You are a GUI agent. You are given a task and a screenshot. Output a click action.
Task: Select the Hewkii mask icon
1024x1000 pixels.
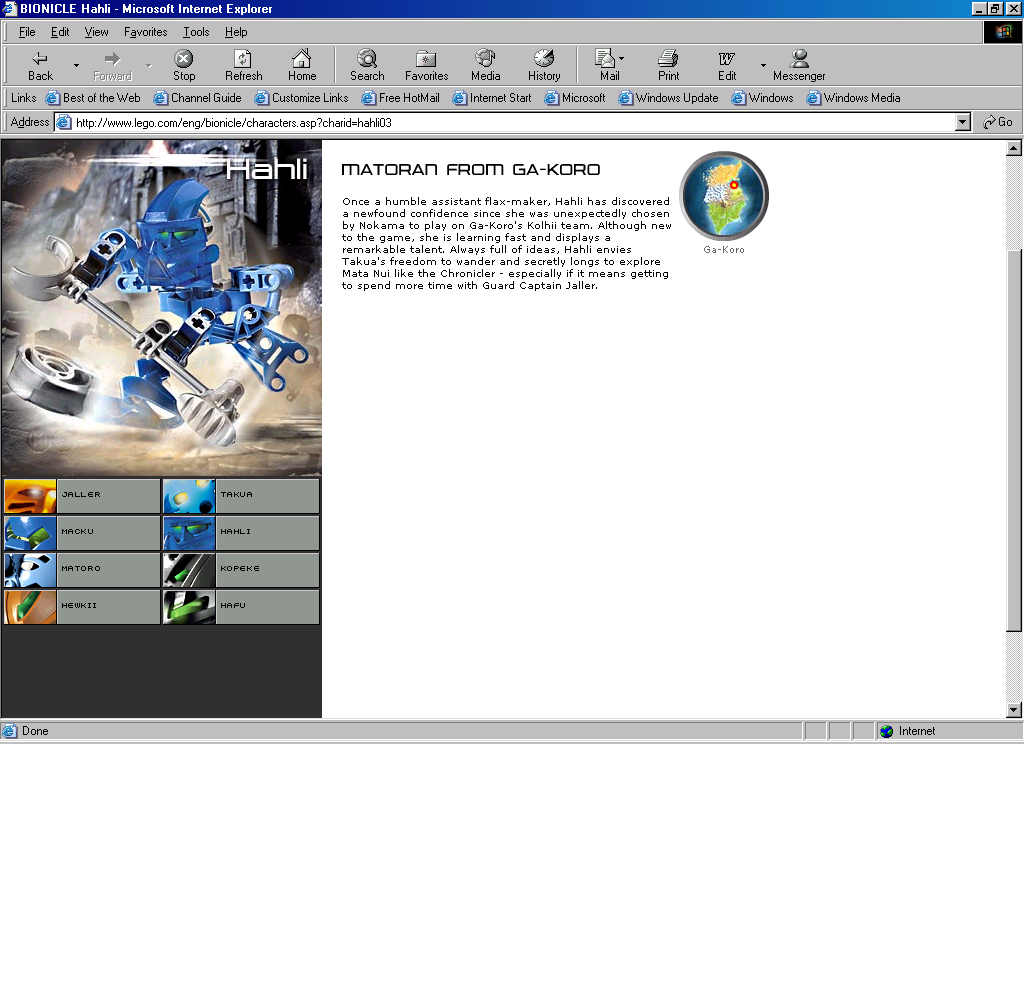[30, 607]
